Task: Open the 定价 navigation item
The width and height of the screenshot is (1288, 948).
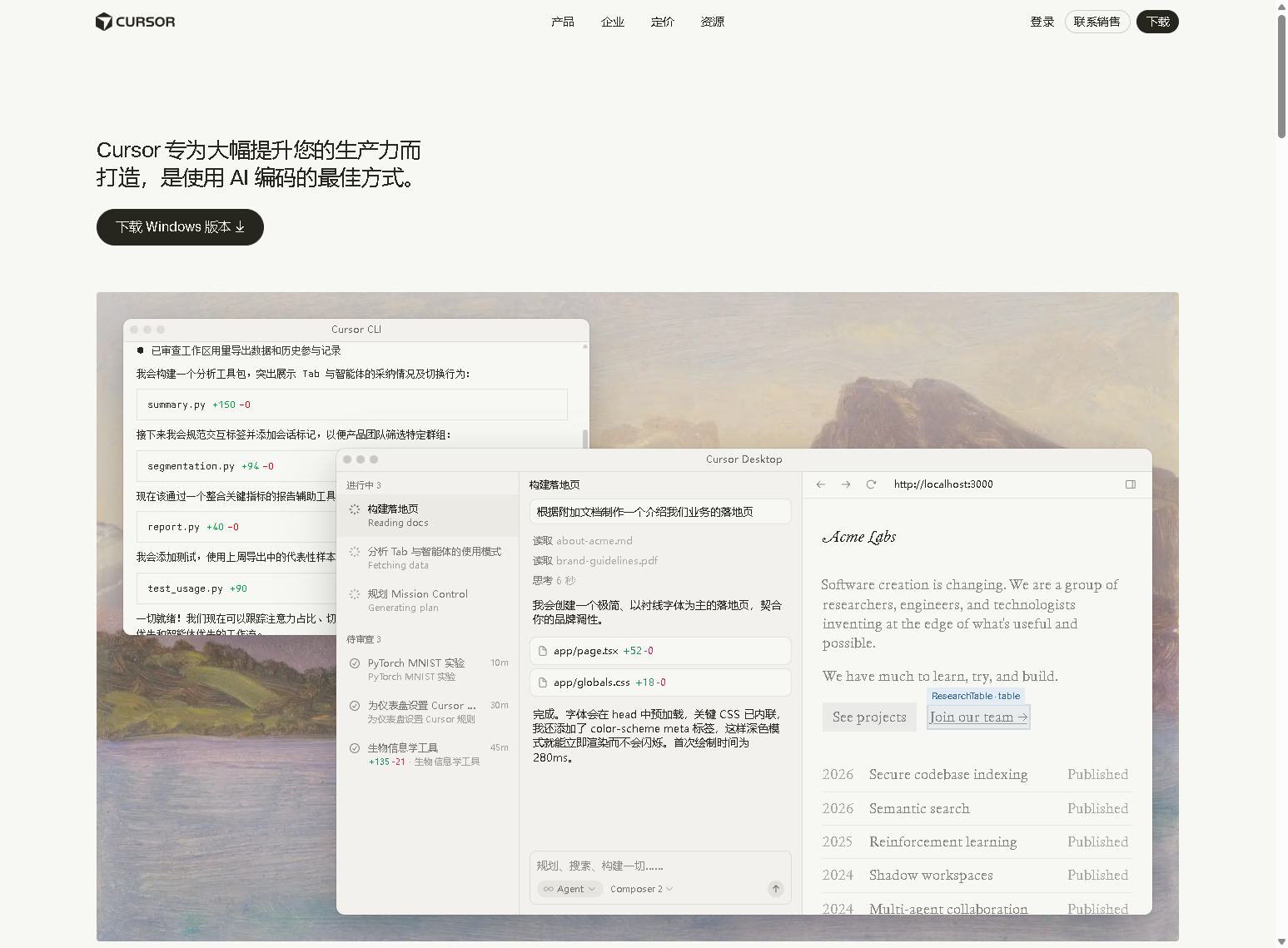Action: click(663, 22)
